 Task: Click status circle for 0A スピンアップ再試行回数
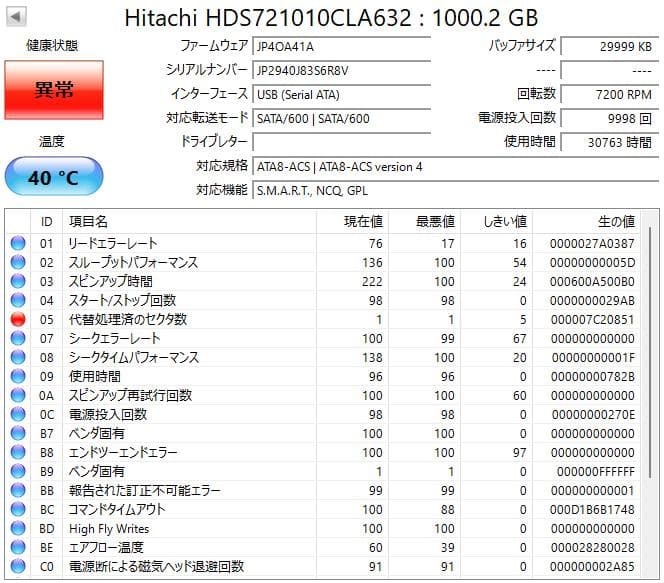[x=18, y=395]
